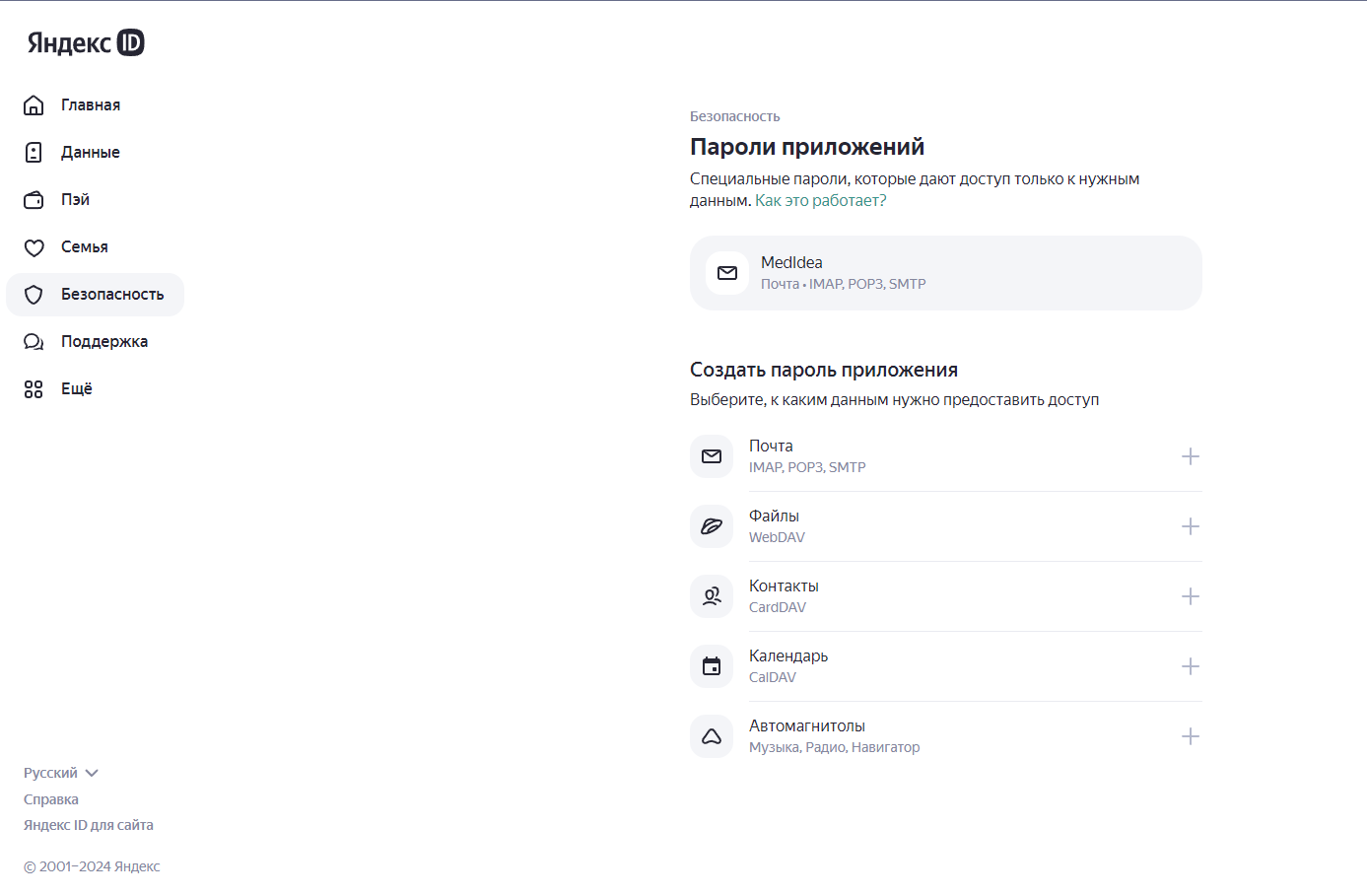Select Почта IMAP, POP3, SMTP option
The image size is (1367, 896).
tap(946, 456)
